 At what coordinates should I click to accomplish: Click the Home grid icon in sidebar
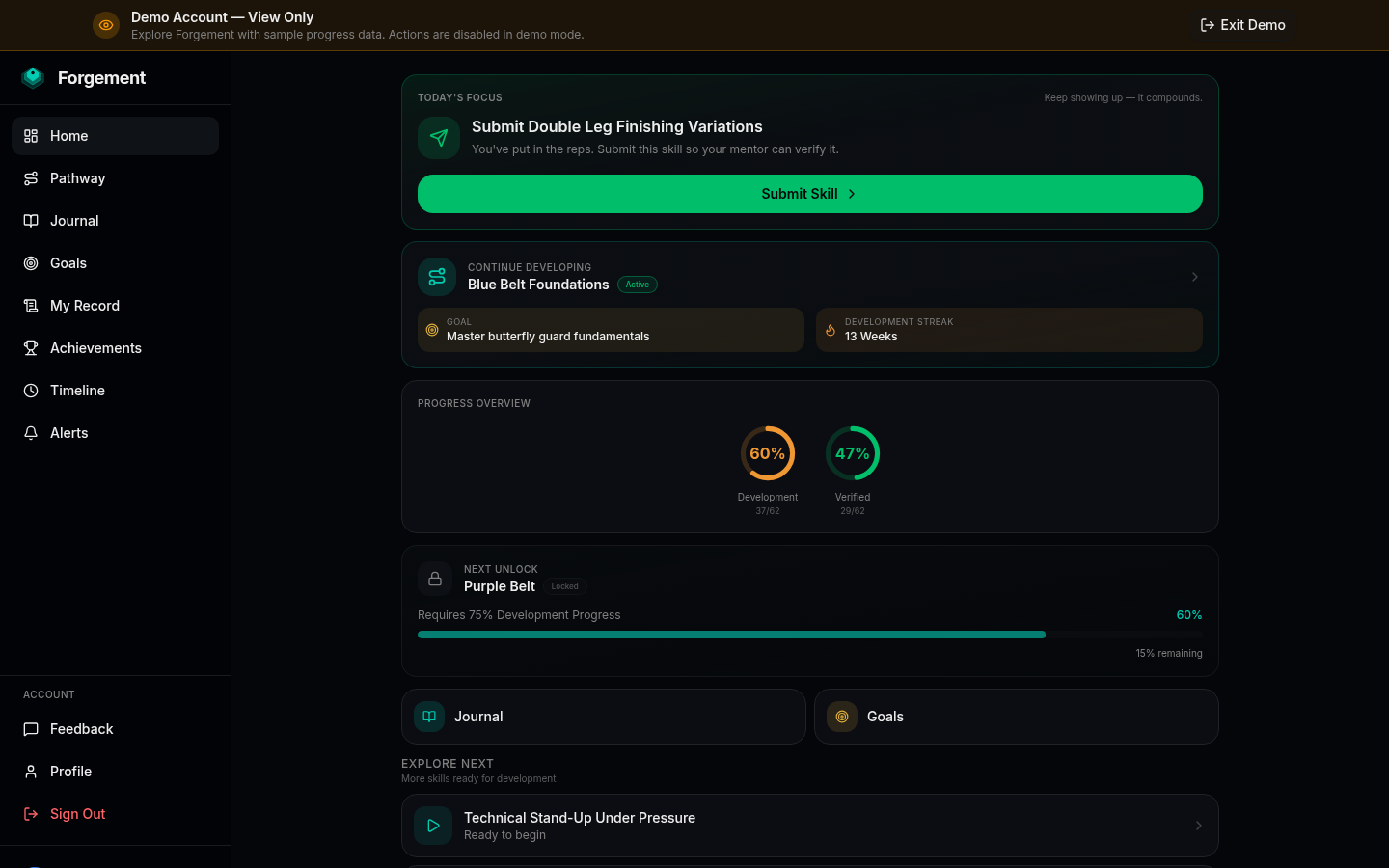31,136
